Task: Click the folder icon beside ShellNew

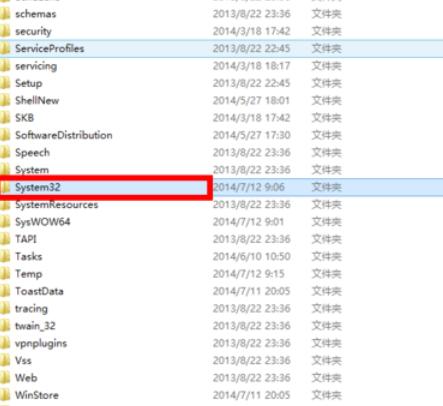Action: click(5, 101)
